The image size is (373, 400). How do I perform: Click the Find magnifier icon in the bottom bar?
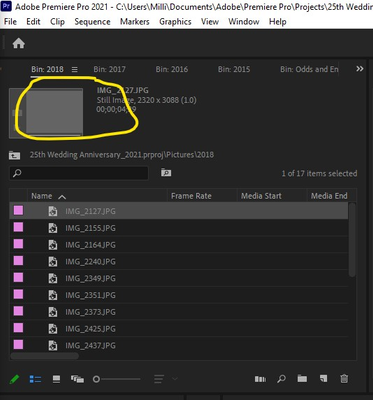(281, 379)
